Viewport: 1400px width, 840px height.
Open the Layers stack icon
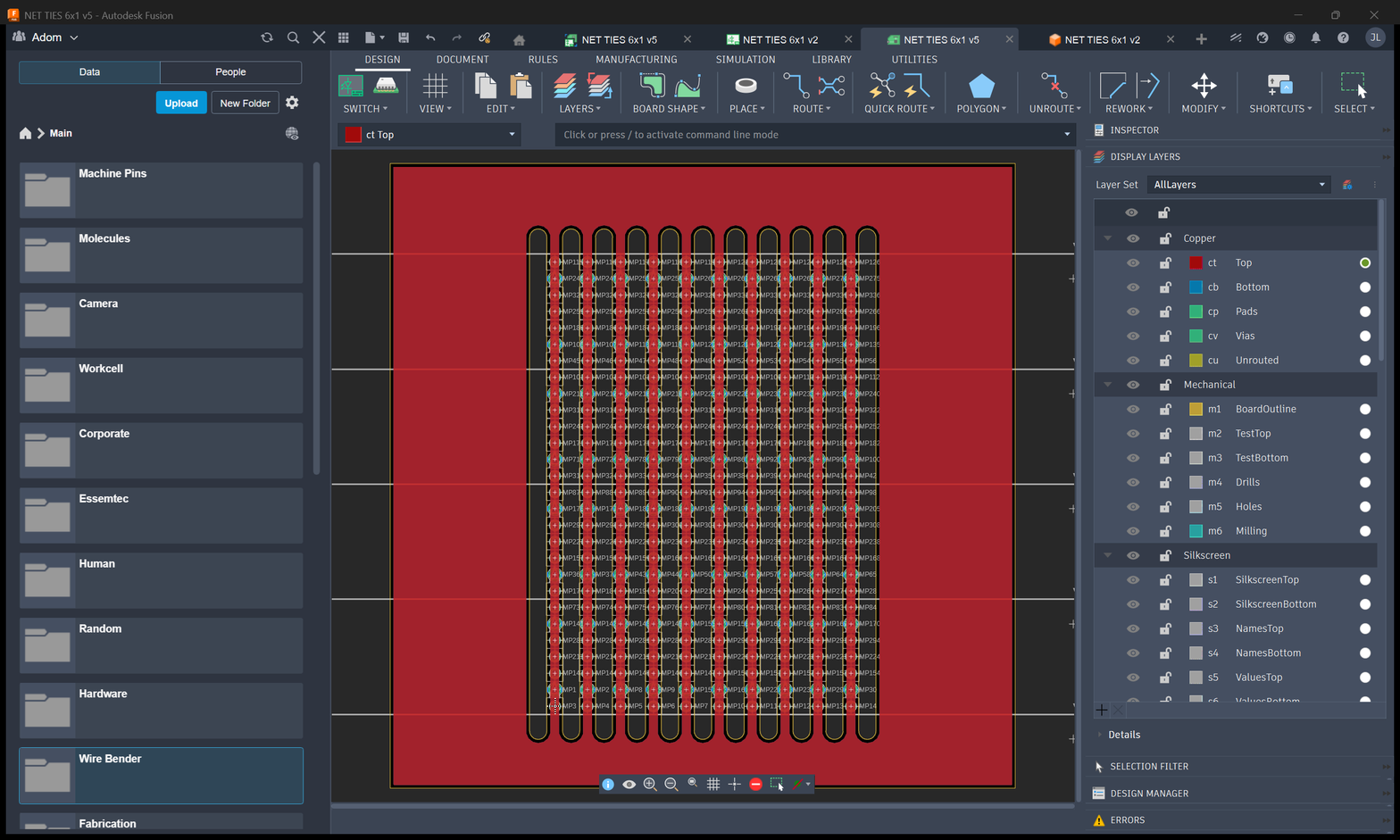[x=564, y=86]
